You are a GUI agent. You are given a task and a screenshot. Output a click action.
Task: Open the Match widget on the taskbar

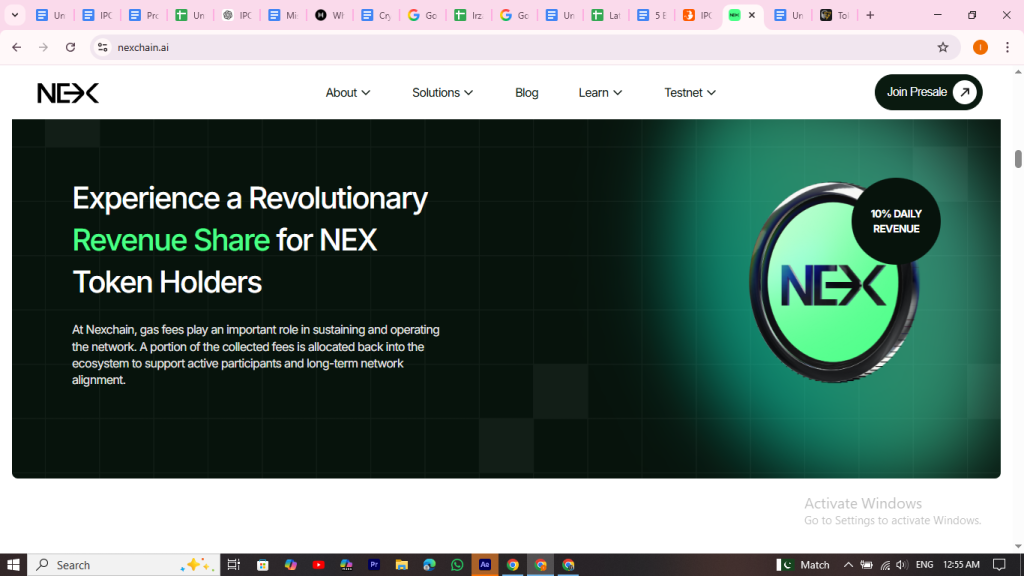[804, 565]
